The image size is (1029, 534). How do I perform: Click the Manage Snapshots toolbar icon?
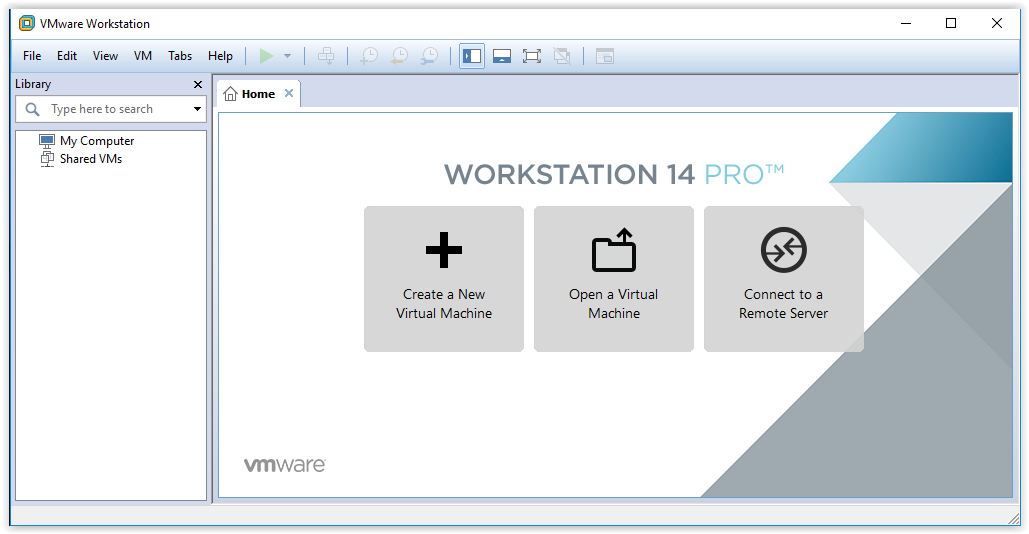coord(429,56)
